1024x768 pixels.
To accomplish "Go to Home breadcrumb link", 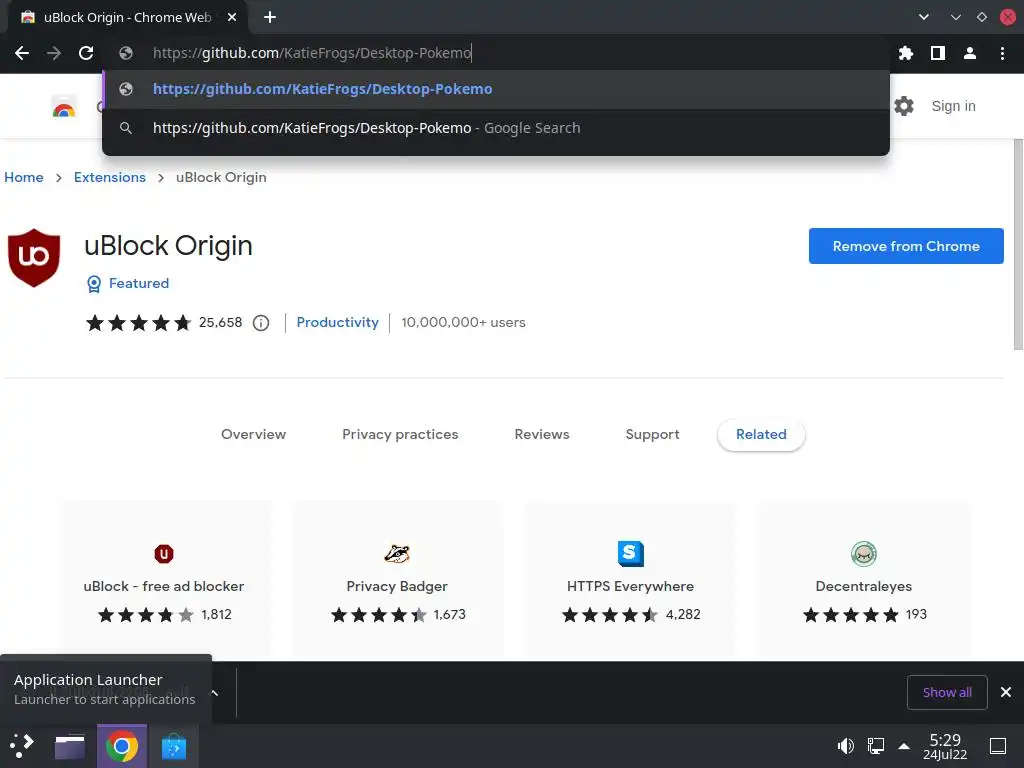I will point(24,178).
